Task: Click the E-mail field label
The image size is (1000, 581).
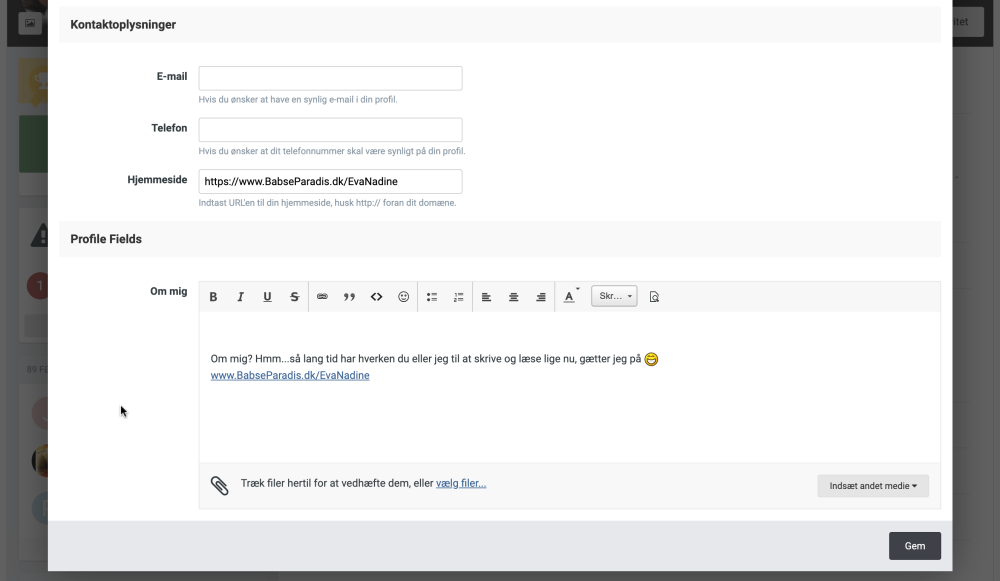Action: coord(172,77)
